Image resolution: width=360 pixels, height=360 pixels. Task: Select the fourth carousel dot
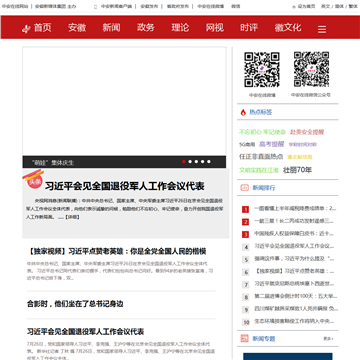click(x=202, y=162)
